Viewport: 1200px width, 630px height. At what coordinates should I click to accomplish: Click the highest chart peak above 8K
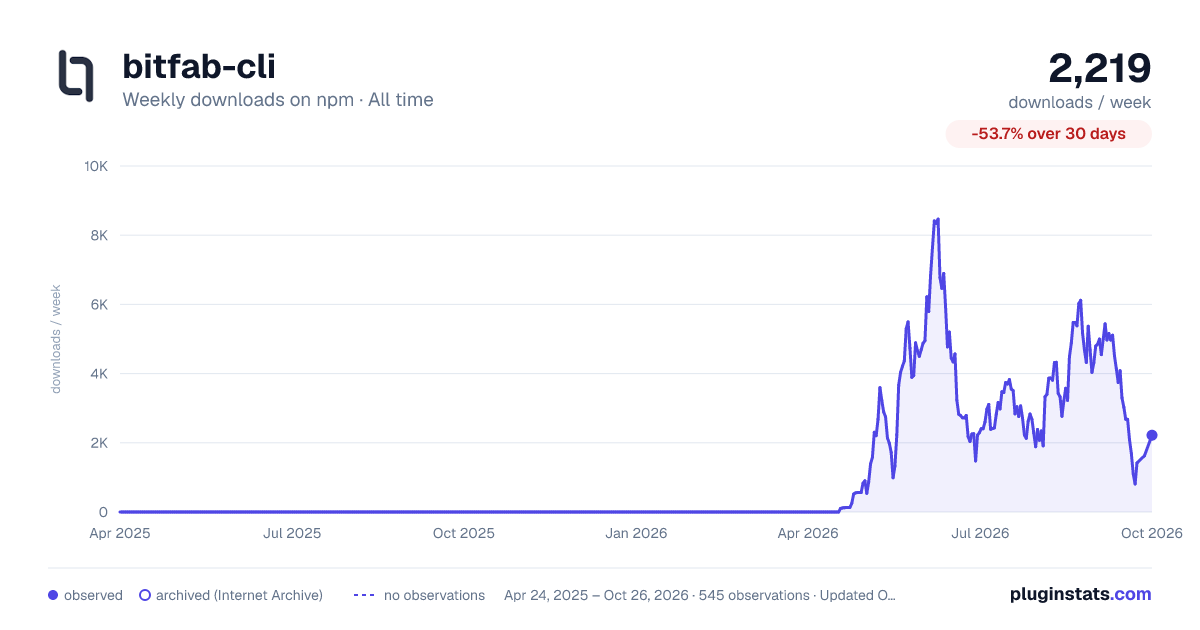(x=937, y=219)
